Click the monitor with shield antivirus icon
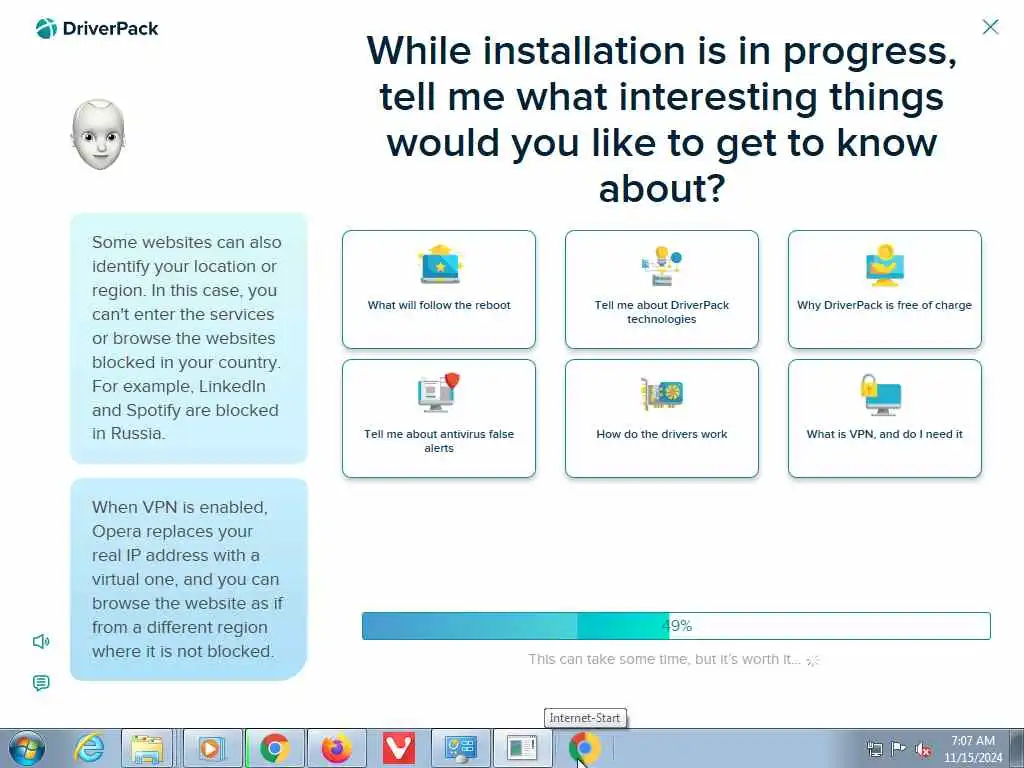The image size is (1024, 768). (439, 392)
